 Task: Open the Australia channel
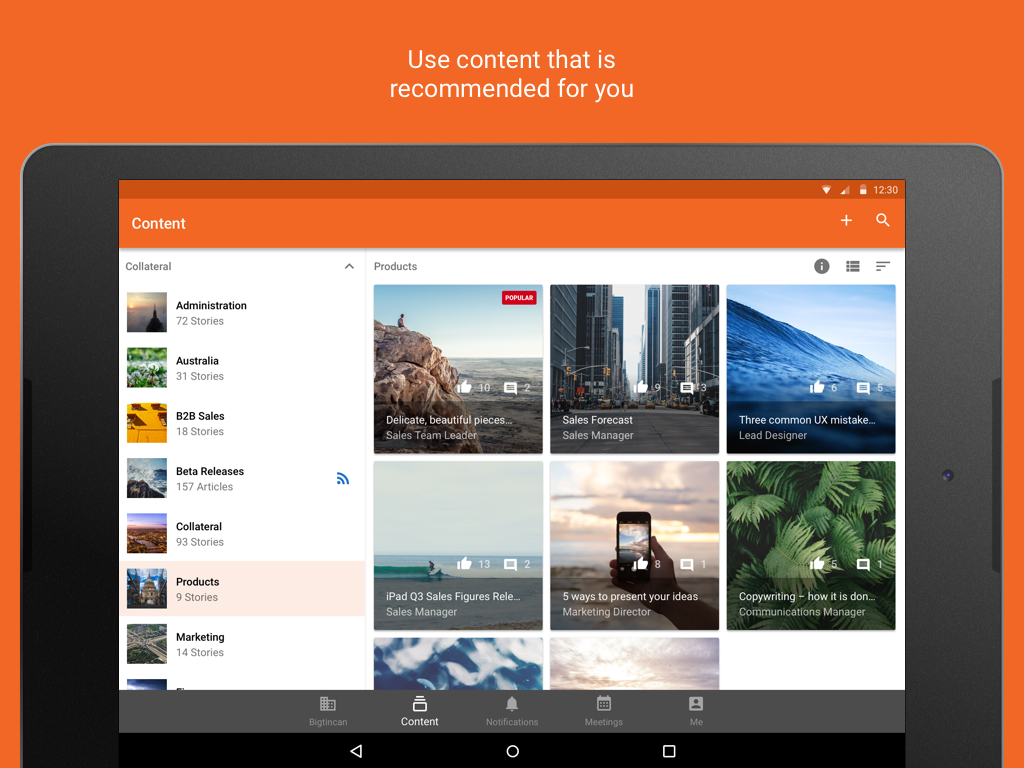(242, 368)
